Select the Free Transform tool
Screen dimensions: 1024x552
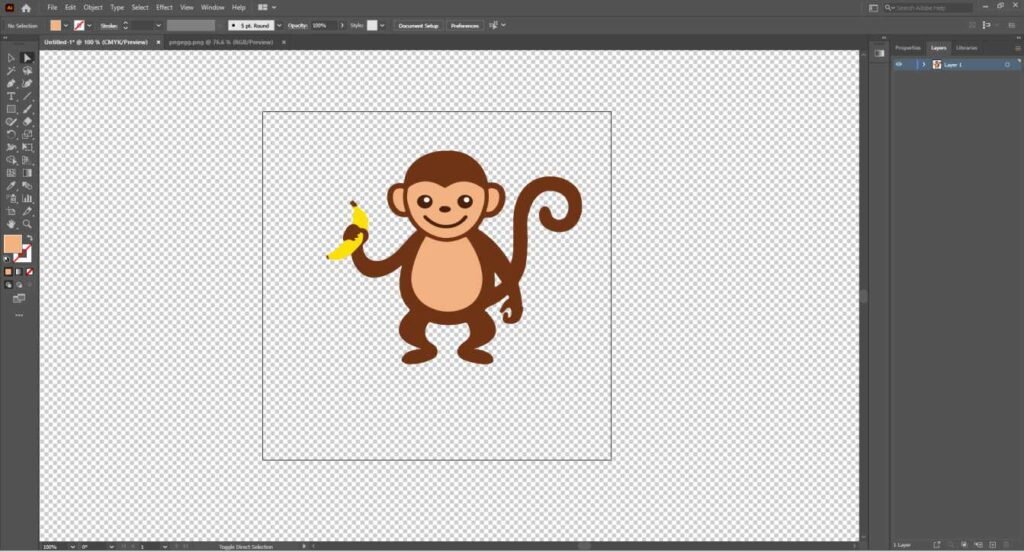coord(27,147)
